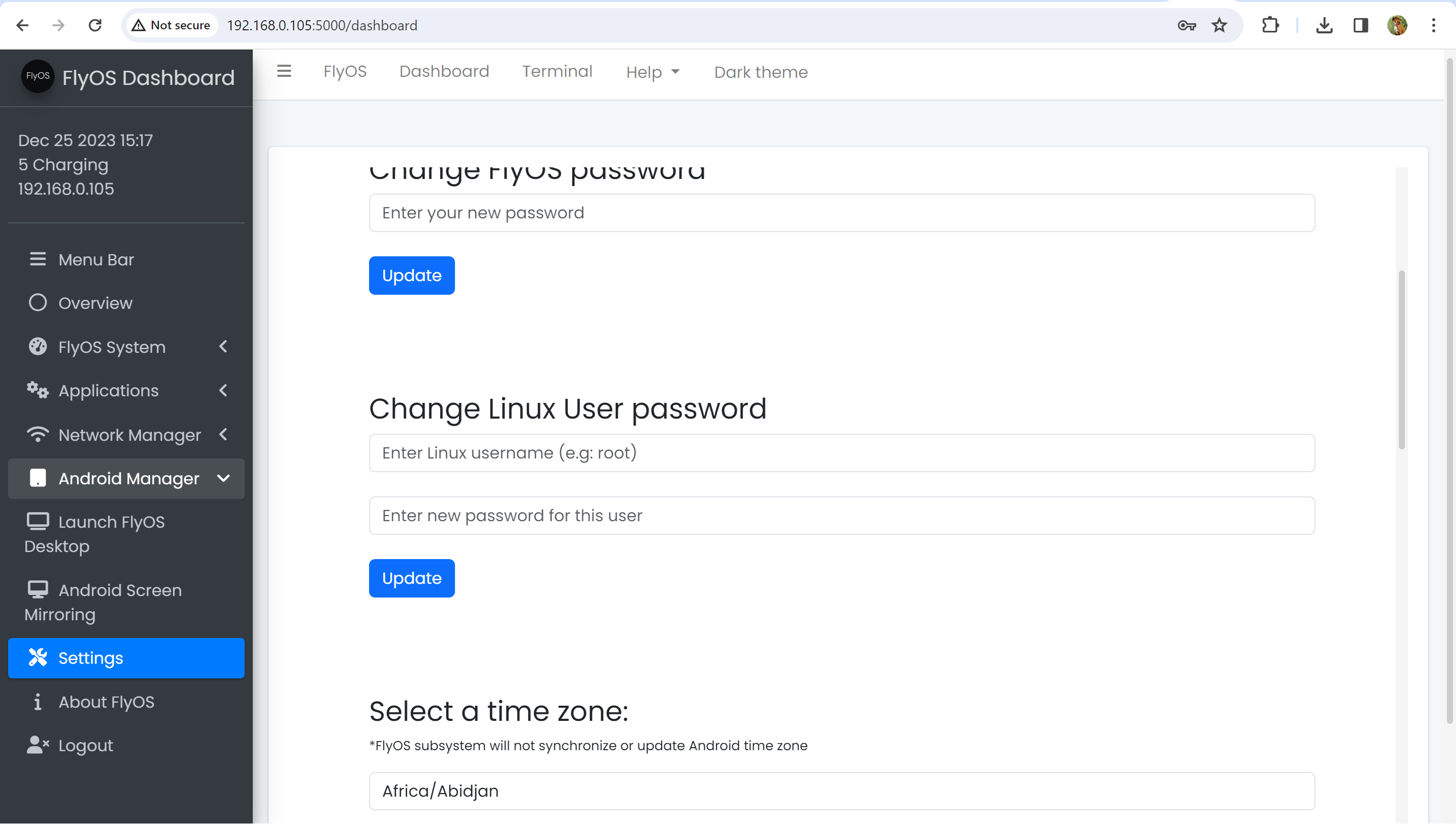Toggle sidebar with top hamburger icon
This screenshot has height=824, width=1456.
pyautogui.click(x=284, y=71)
